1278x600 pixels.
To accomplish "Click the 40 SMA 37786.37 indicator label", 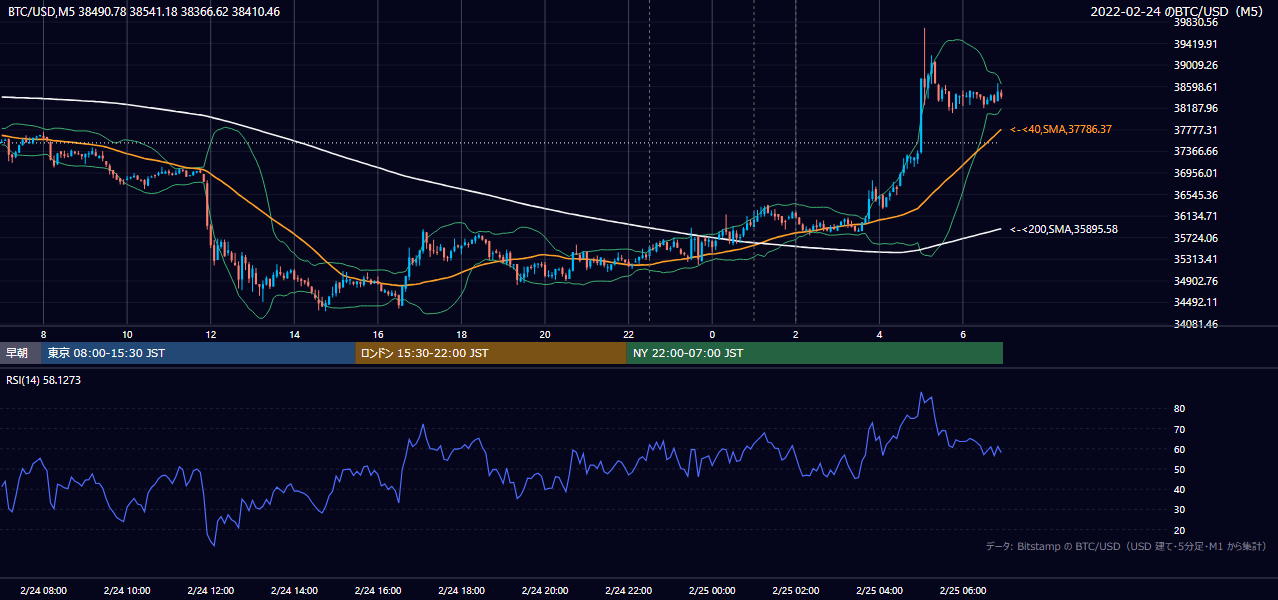I will tap(1060, 129).
